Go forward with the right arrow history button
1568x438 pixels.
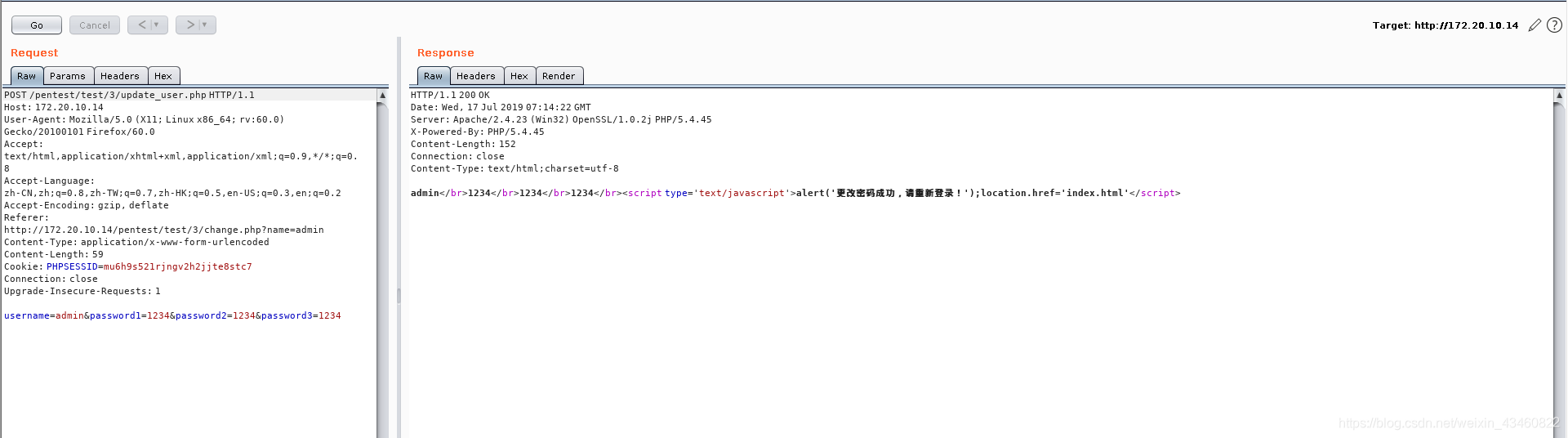pos(190,25)
